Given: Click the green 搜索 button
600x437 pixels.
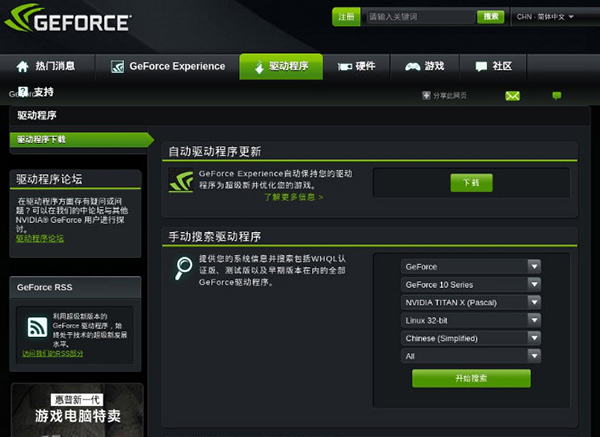Looking at the screenshot, I should (x=491, y=17).
